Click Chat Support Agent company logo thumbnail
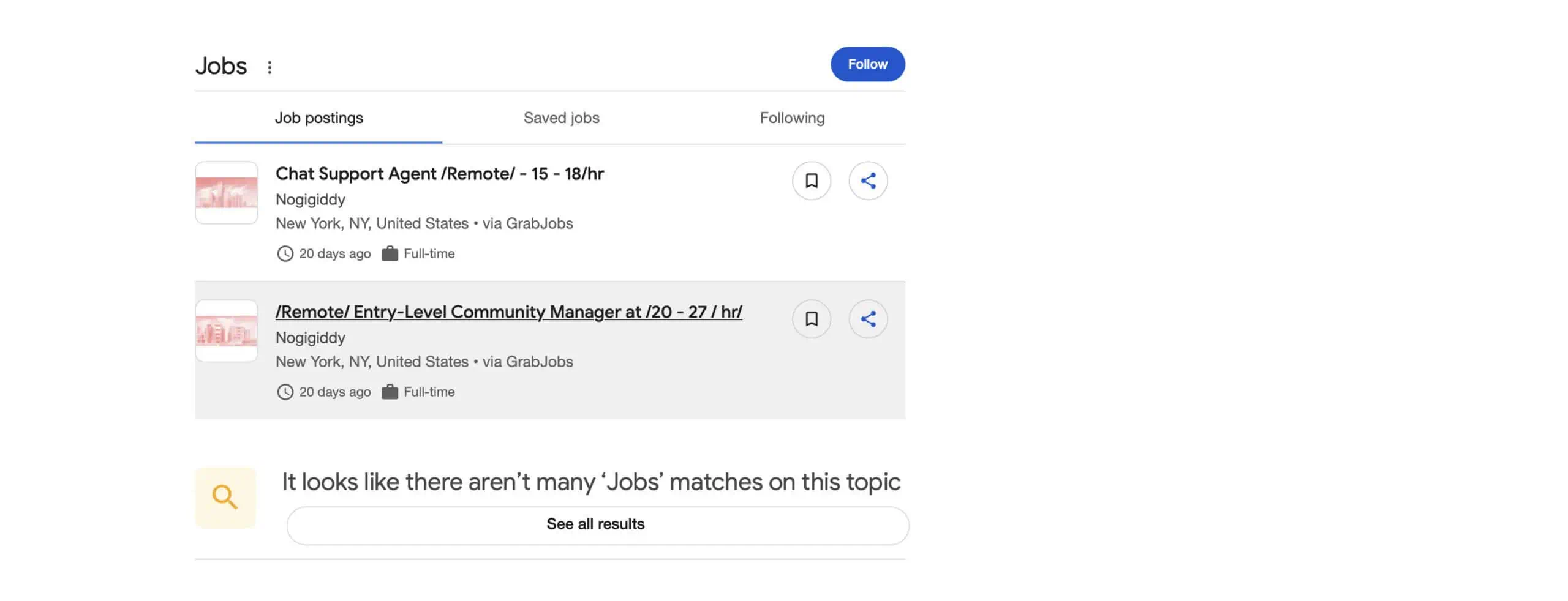The height and width of the screenshot is (601, 1568). (x=227, y=193)
